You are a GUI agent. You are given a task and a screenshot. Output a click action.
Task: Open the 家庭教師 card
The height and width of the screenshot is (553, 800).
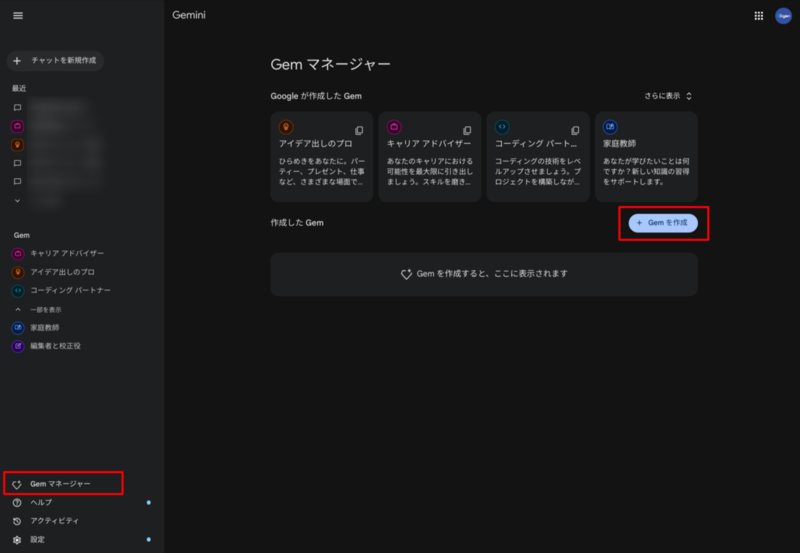tap(646, 157)
